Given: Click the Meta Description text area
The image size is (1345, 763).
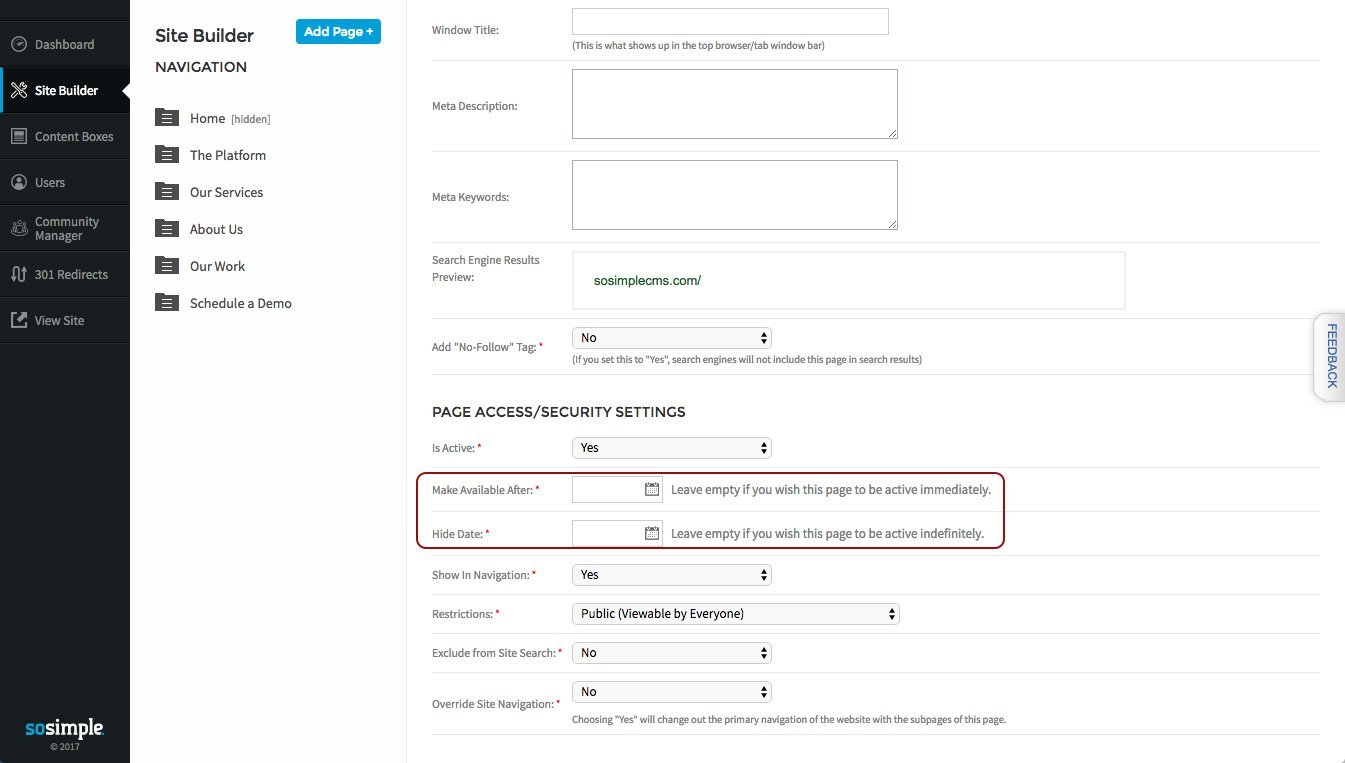Looking at the screenshot, I should click(x=735, y=104).
